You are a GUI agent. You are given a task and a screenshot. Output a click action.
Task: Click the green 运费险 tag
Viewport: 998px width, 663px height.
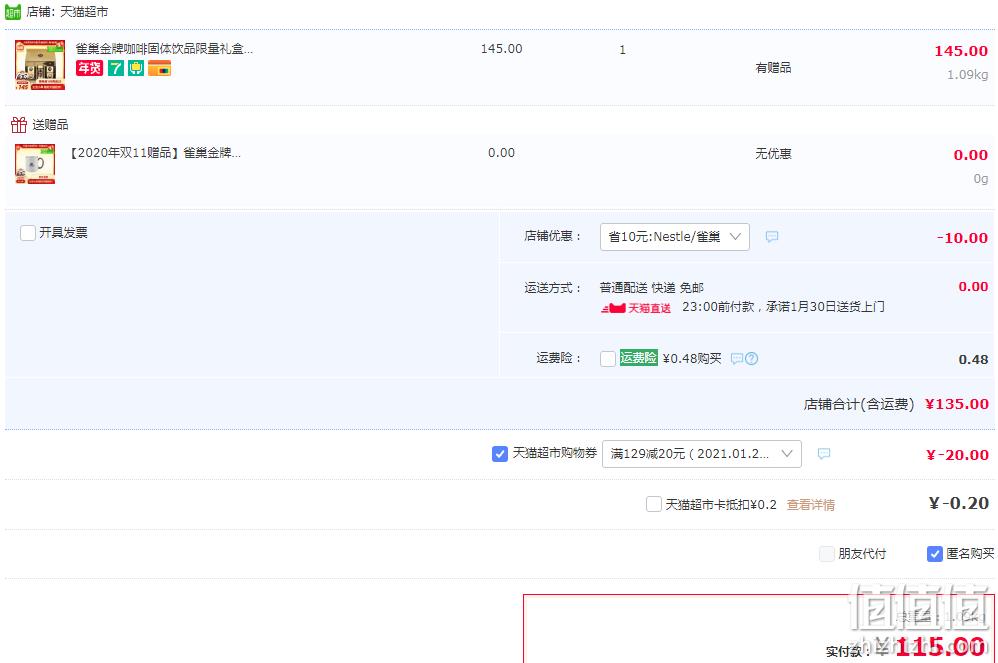[x=638, y=358]
